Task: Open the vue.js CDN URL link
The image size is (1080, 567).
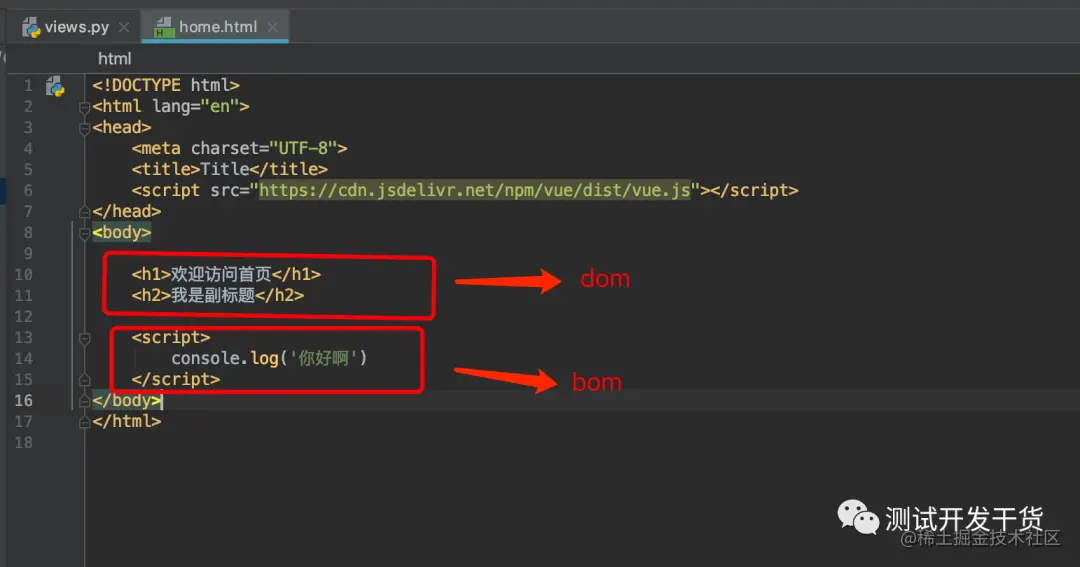Action: 475,190
